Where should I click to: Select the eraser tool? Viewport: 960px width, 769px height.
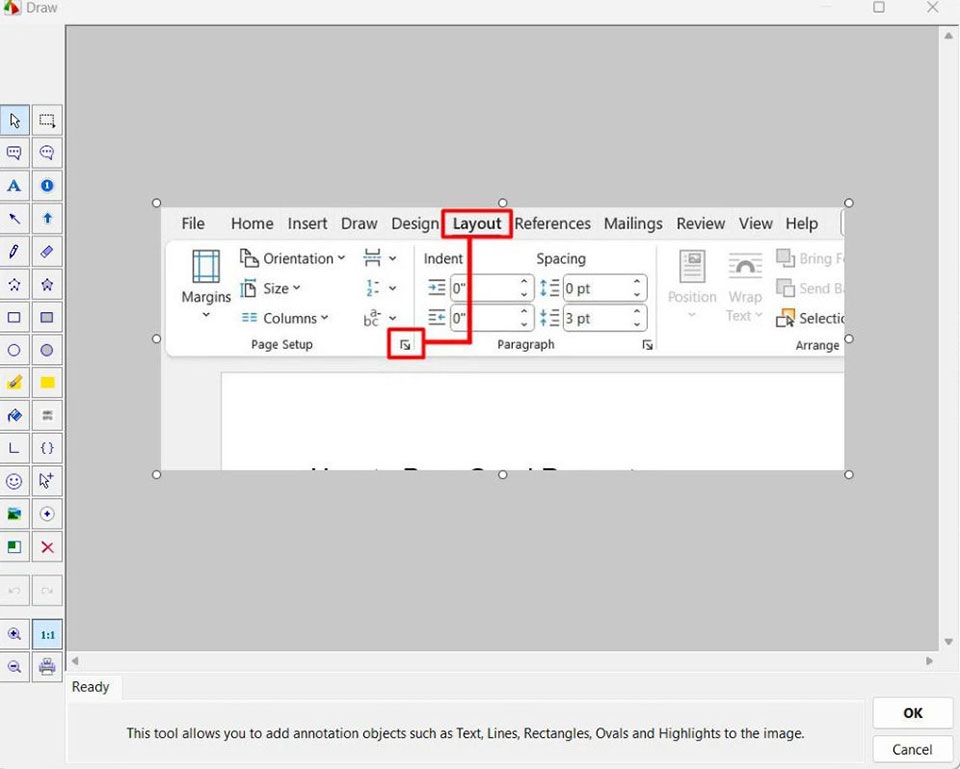coord(47,252)
